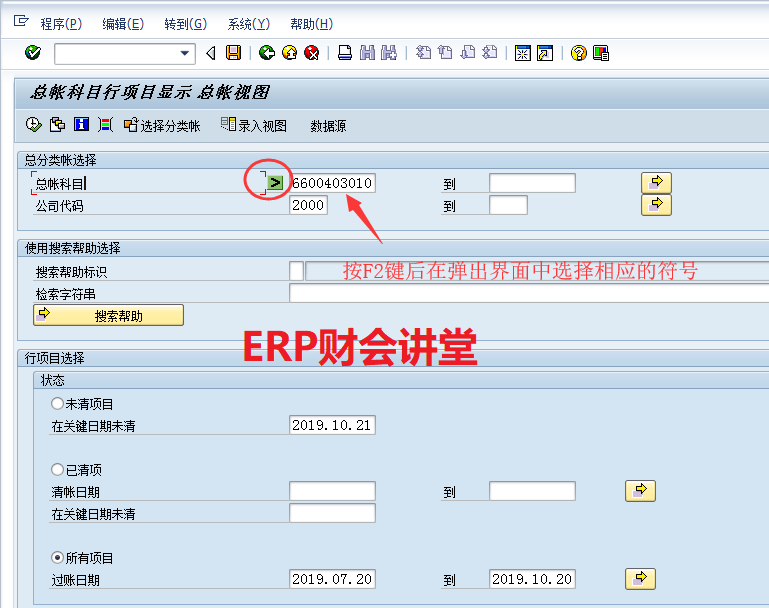Select the 未清项目 radio button
Image resolution: width=769 pixels, height=608 pixels.
57,404
